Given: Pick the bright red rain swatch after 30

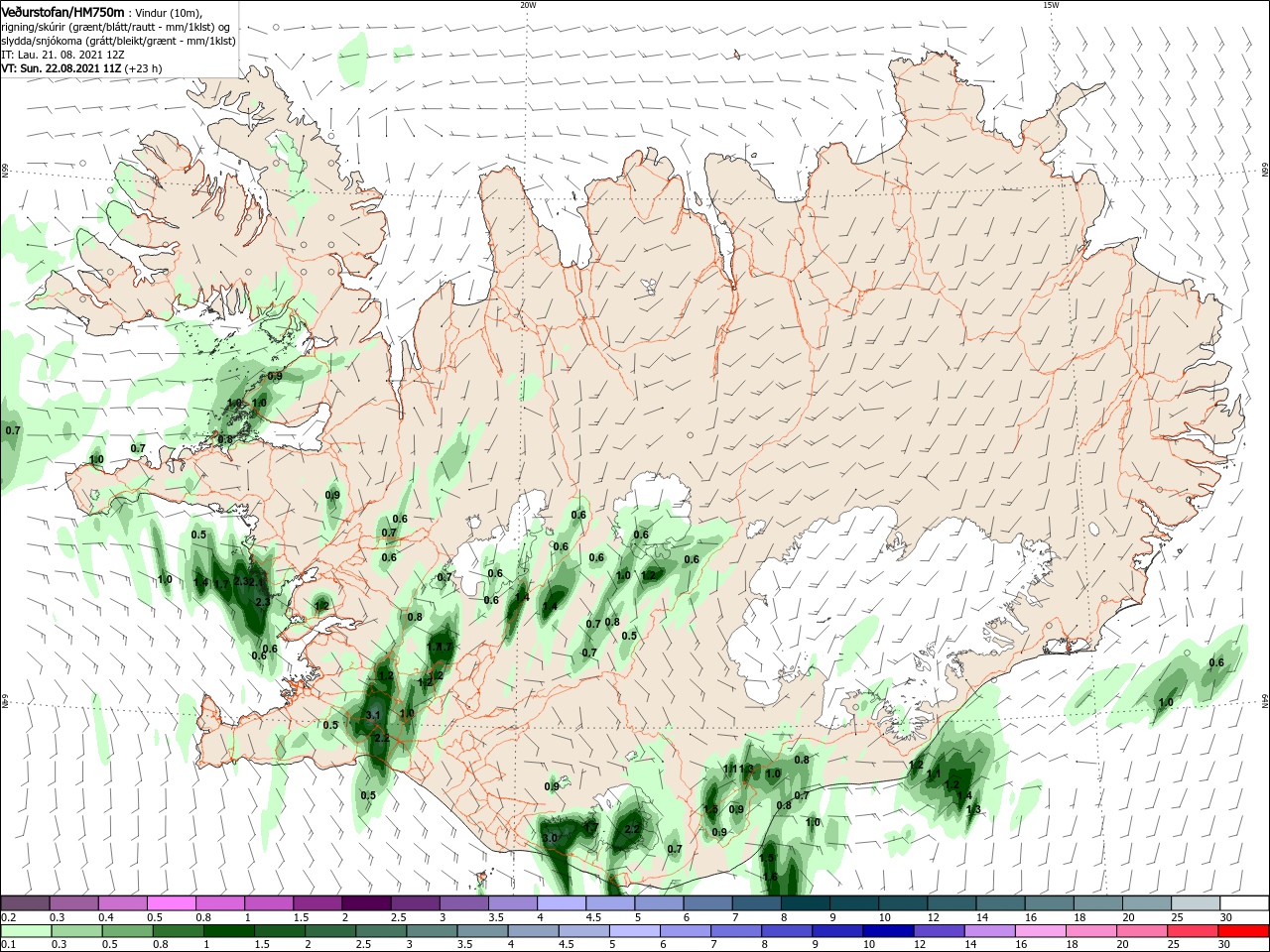Looking at the screenshot, I should [x=1244, y=931].
